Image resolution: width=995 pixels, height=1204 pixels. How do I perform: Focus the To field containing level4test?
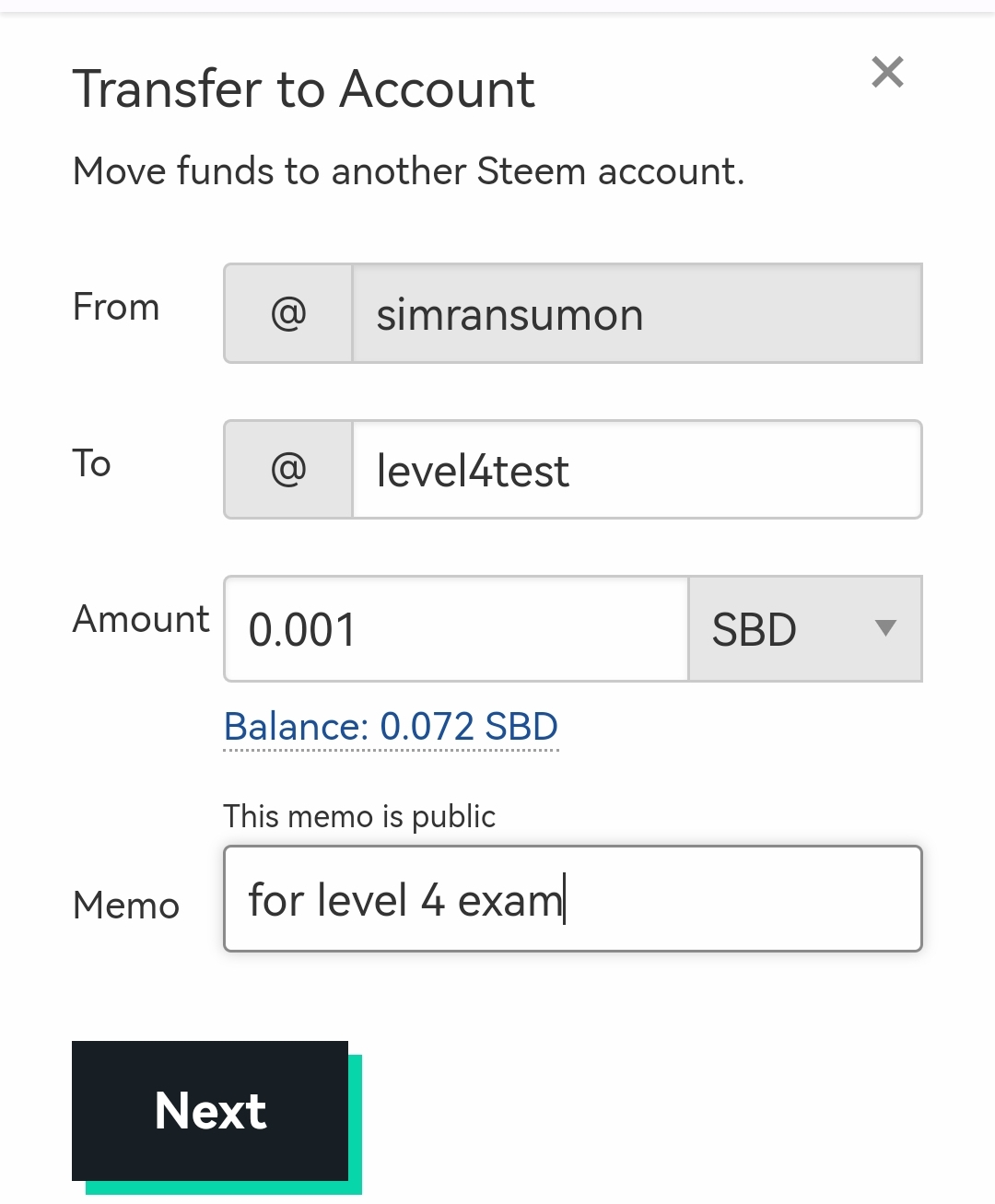(x=636, y=470)
